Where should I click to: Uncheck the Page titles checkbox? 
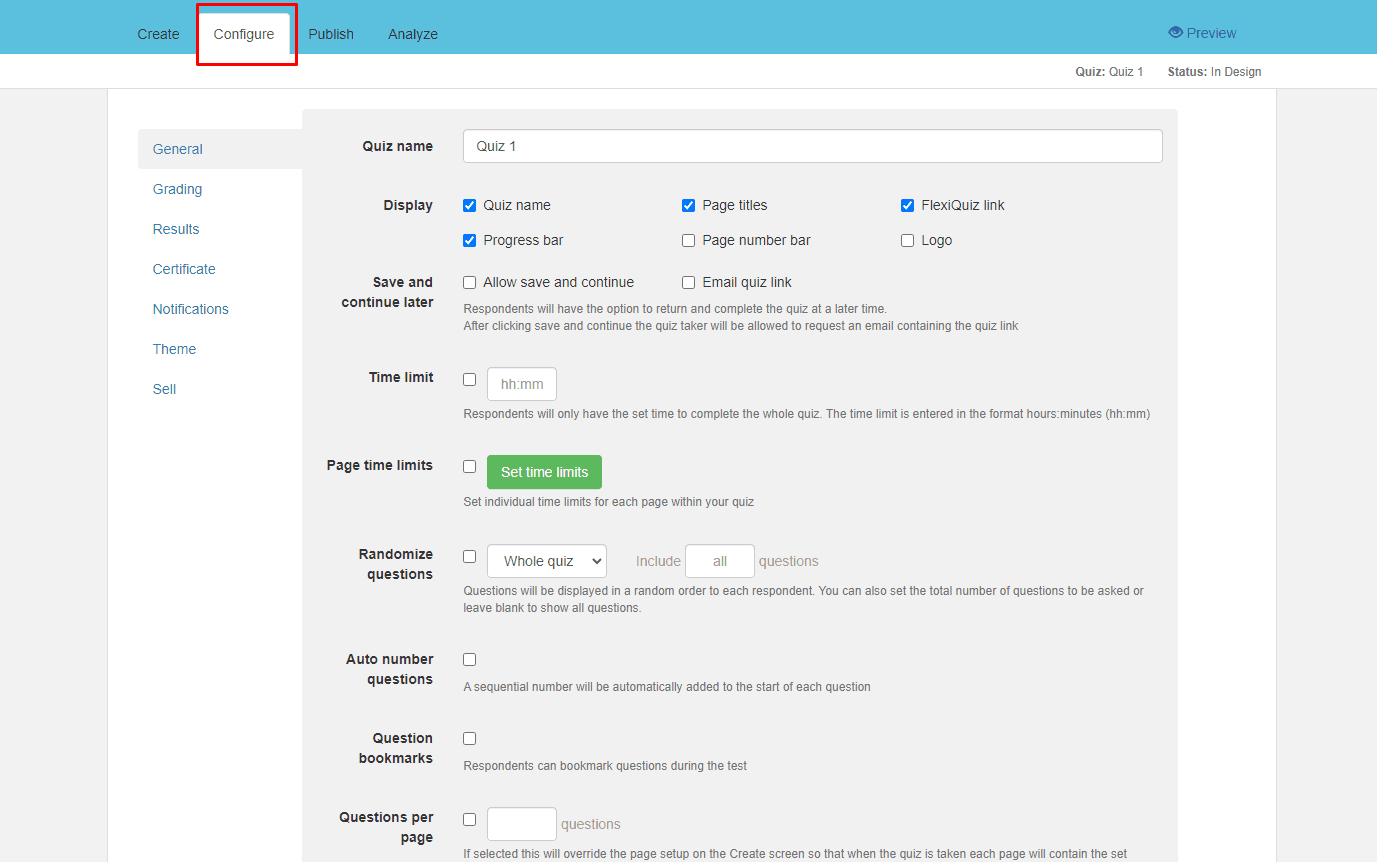(689, 205)
